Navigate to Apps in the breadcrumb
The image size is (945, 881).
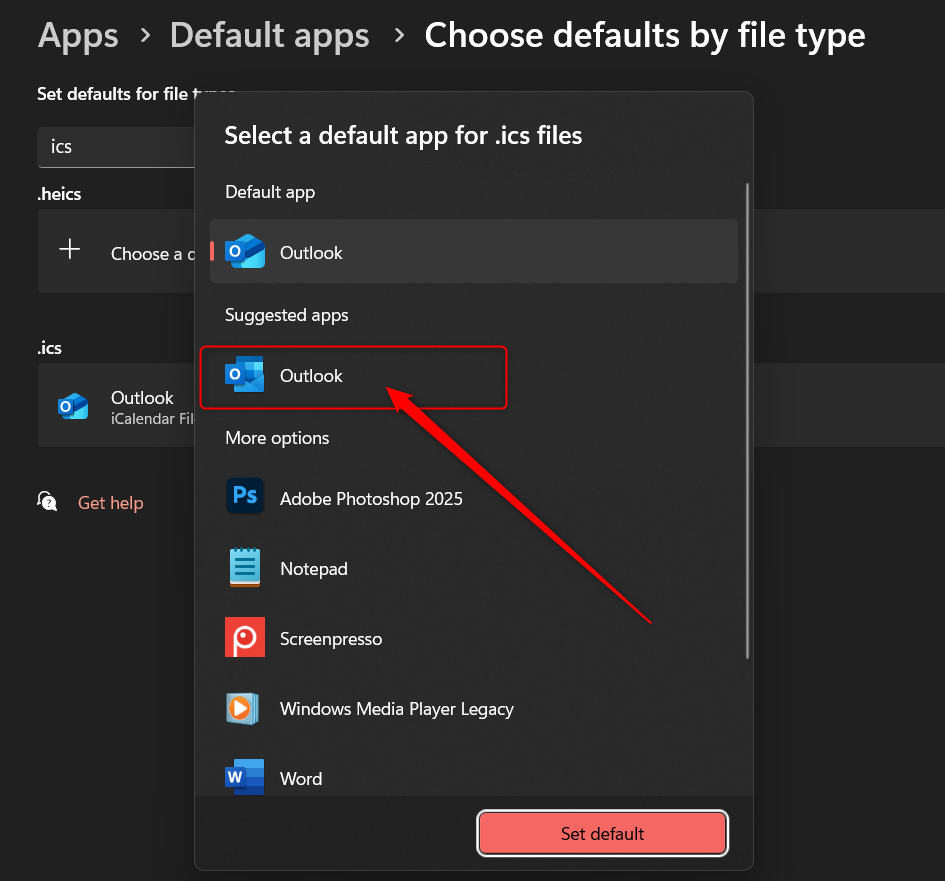point(78,35)
